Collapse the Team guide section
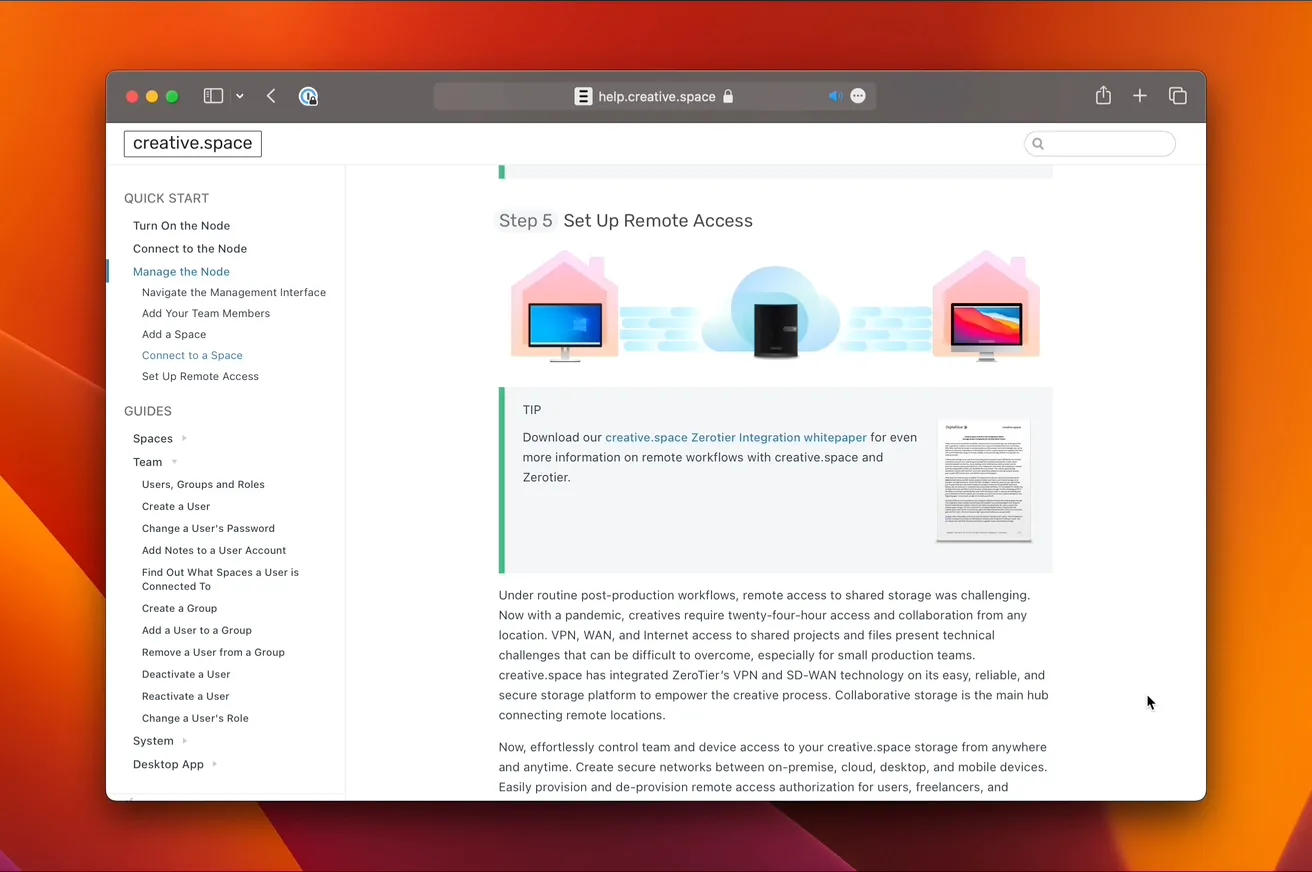Screen dimensions: 1312x872 (174, 462)
